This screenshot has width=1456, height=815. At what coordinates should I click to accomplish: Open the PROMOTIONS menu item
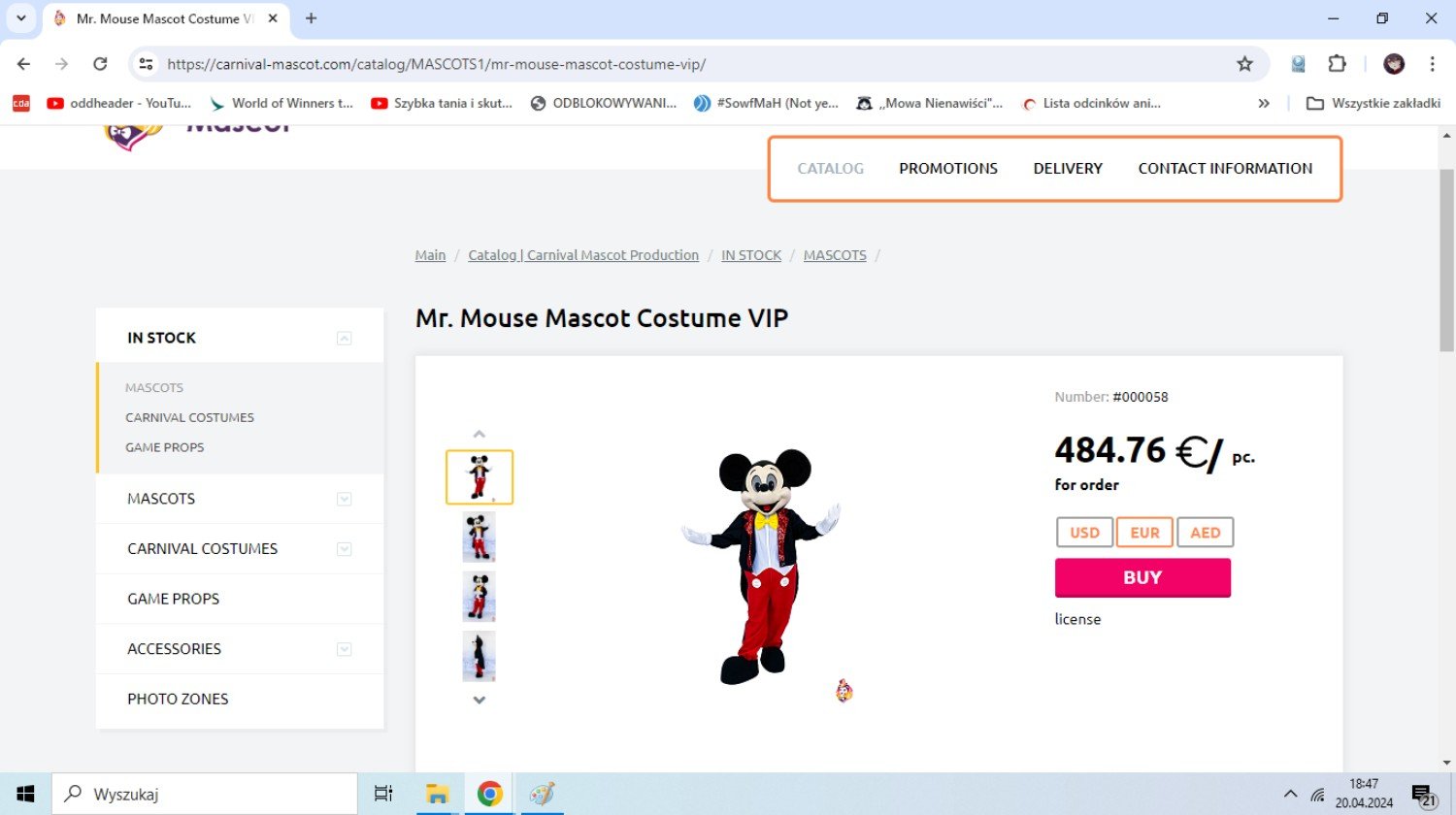point(948,168)
